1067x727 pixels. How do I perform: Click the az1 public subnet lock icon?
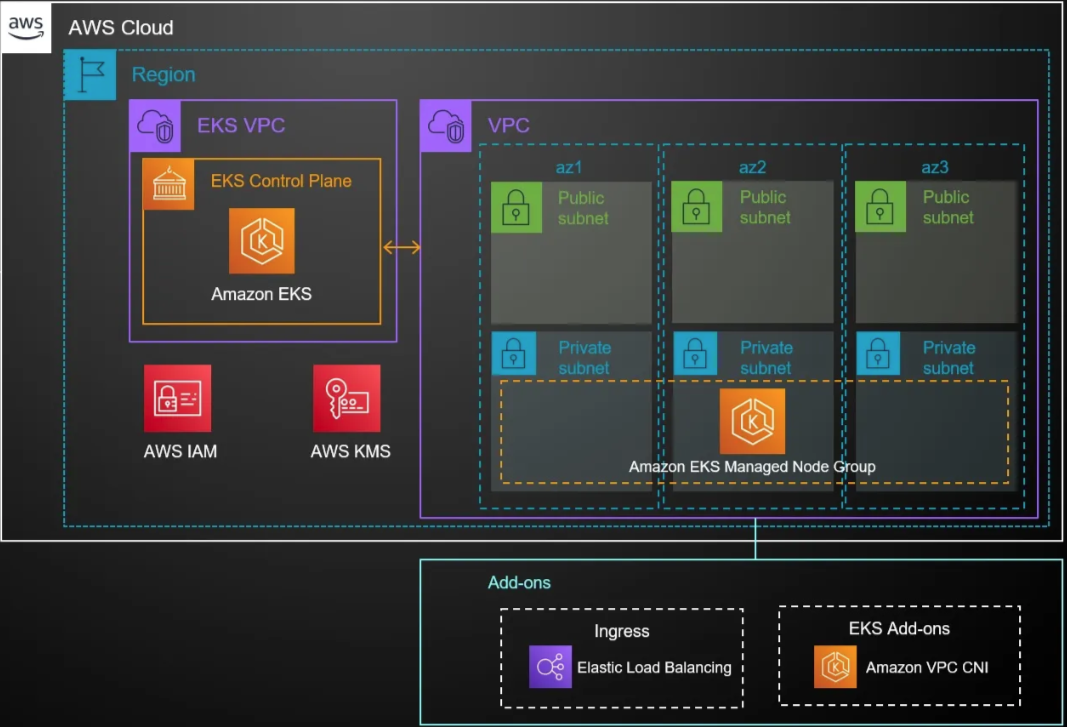click(516, 207)
